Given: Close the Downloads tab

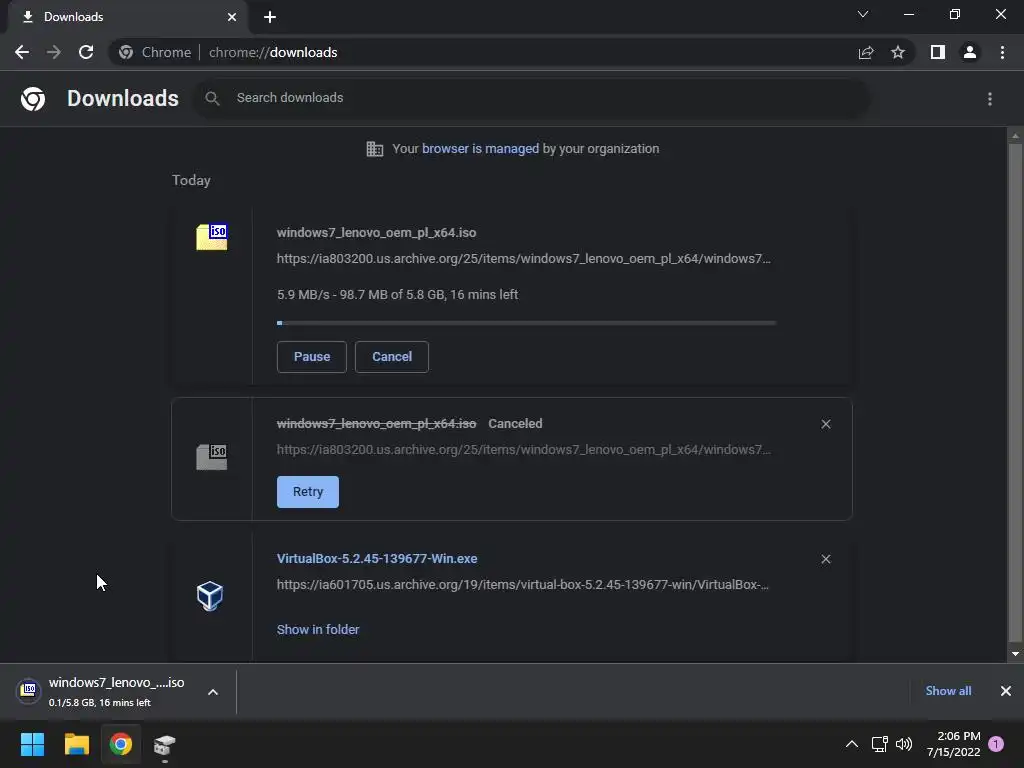Looking at the screenshot, I should [x=232, y=17].
